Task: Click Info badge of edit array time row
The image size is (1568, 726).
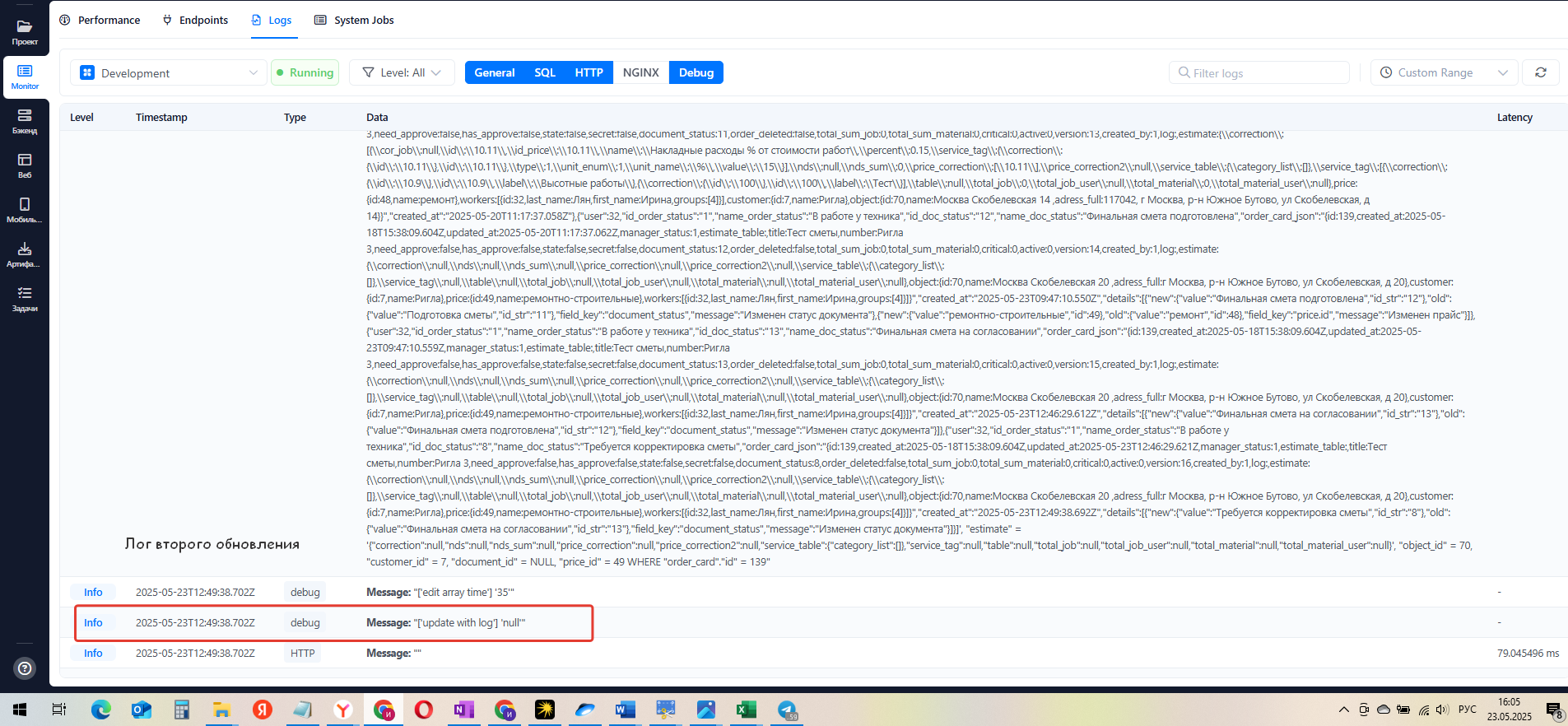Action: coord(93,592)
